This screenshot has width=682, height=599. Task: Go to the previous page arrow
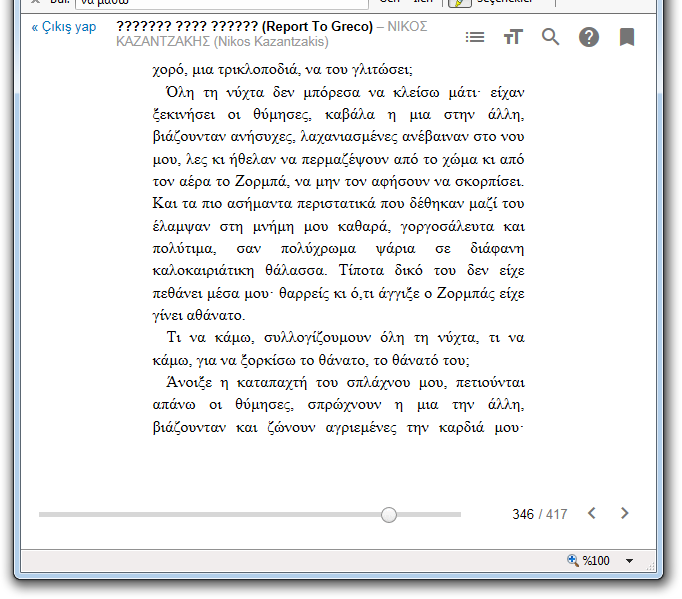[592, 514]
